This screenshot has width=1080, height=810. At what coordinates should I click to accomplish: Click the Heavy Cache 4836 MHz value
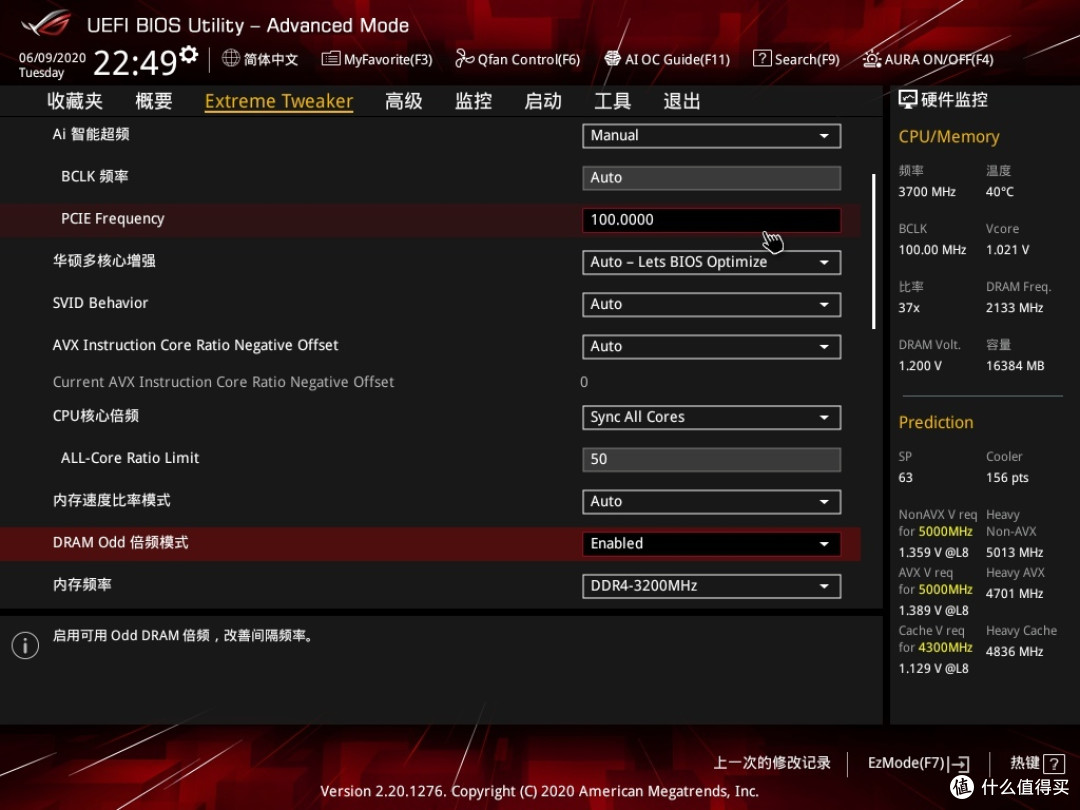tap(1014, 652)
